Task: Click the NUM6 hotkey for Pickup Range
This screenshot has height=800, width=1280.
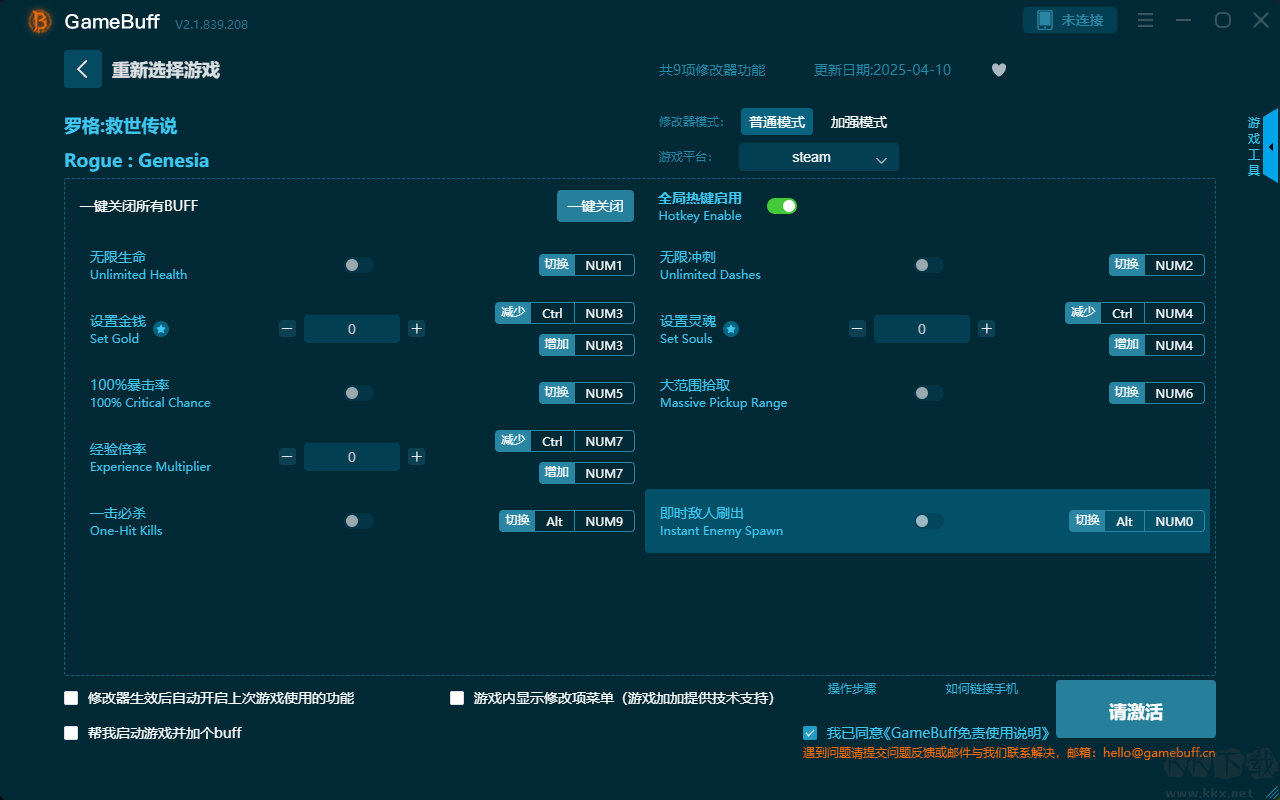Action: pyautogui.click(x=1157, y=393)
